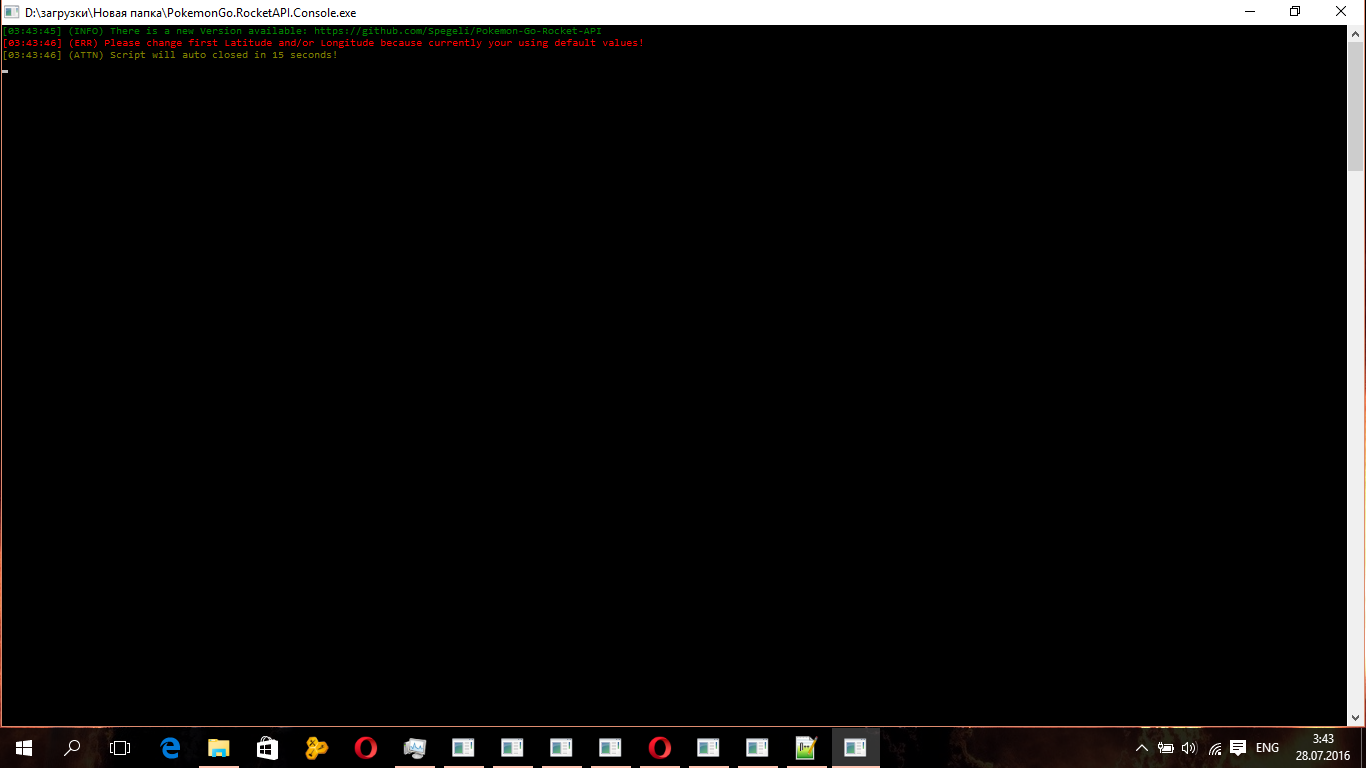The height and width of the screenshot is (768, 1366).
Task: Open the monitor chart taskbar app
Action: click(x=414, y=747)
